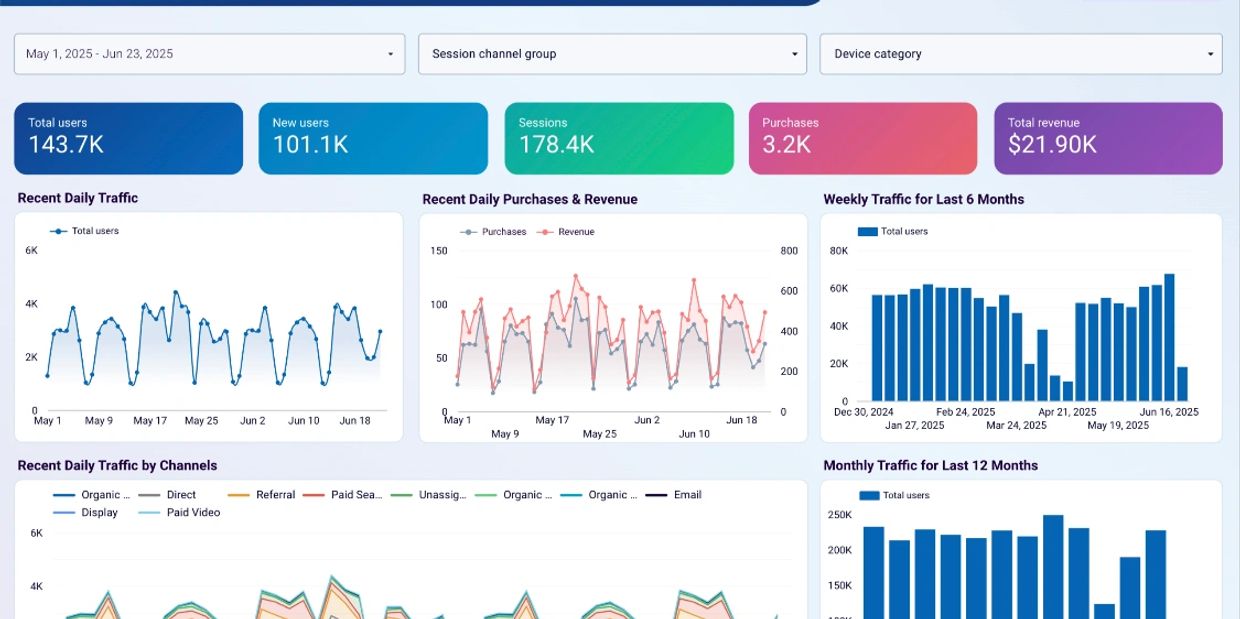This screenshot has height=619, width=1240.
Task: Expand the Session channel group filter
Action: (612, 54)
